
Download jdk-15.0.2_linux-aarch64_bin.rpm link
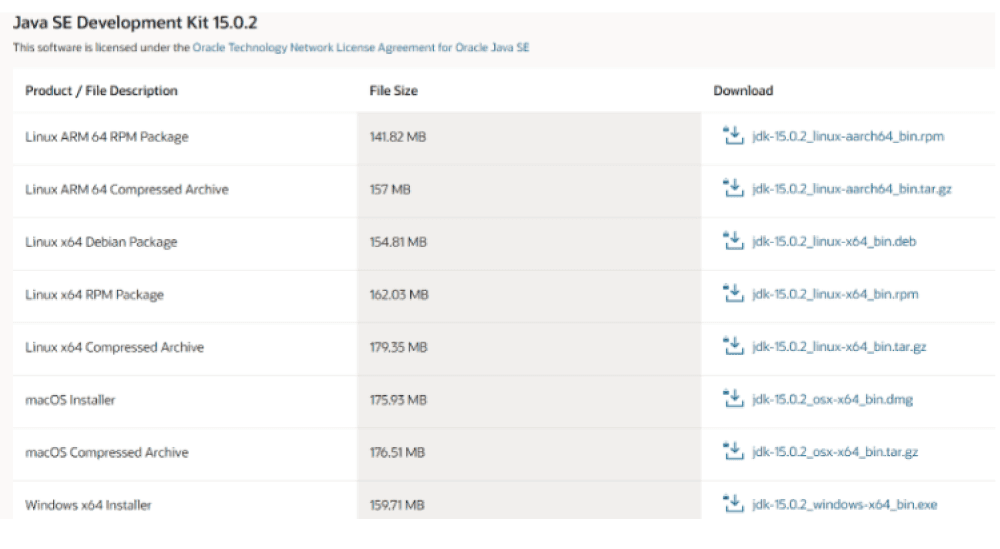click(x=848, y=136)
